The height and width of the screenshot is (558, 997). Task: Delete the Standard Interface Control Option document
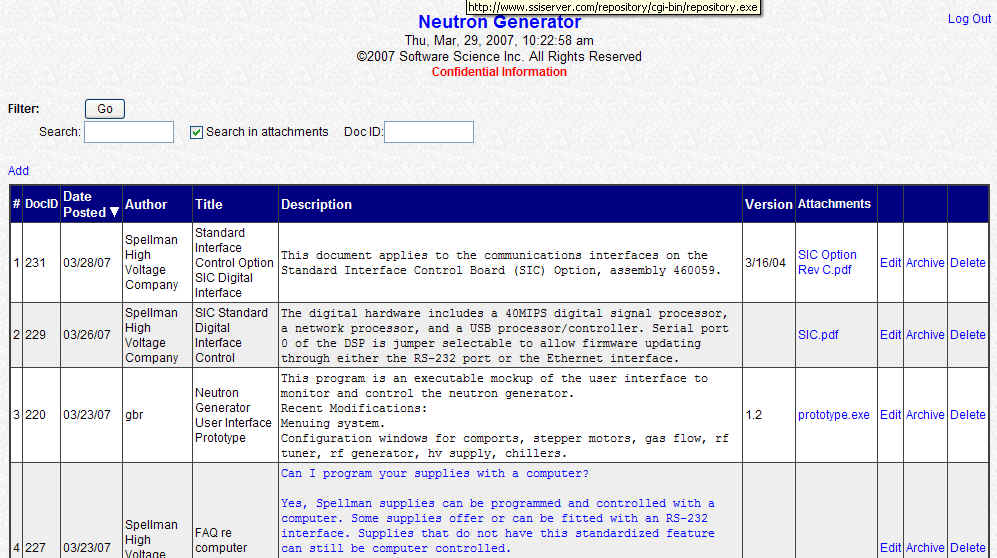click(x=967, y=262)
